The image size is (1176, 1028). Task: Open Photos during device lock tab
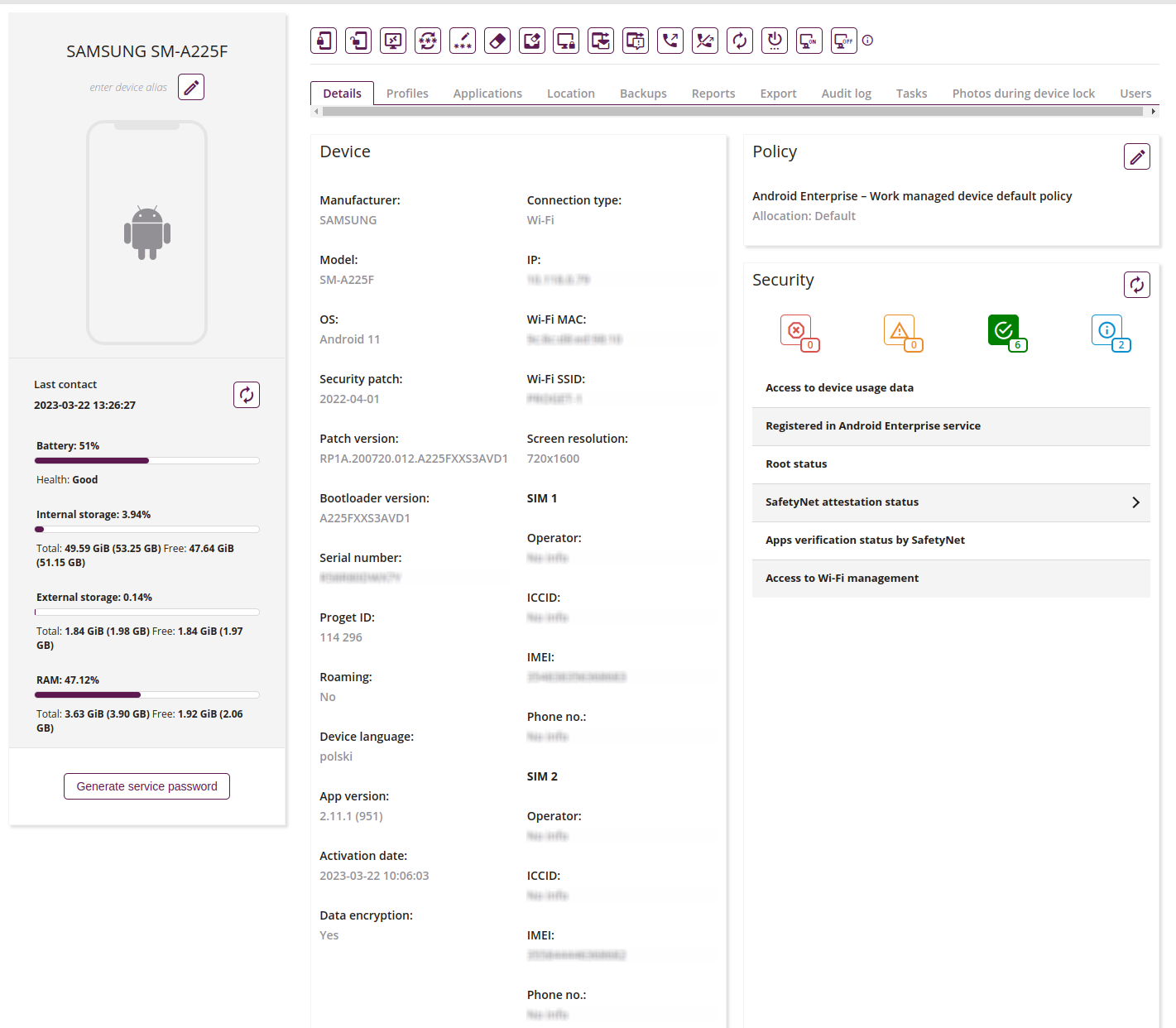point(1023,94)
